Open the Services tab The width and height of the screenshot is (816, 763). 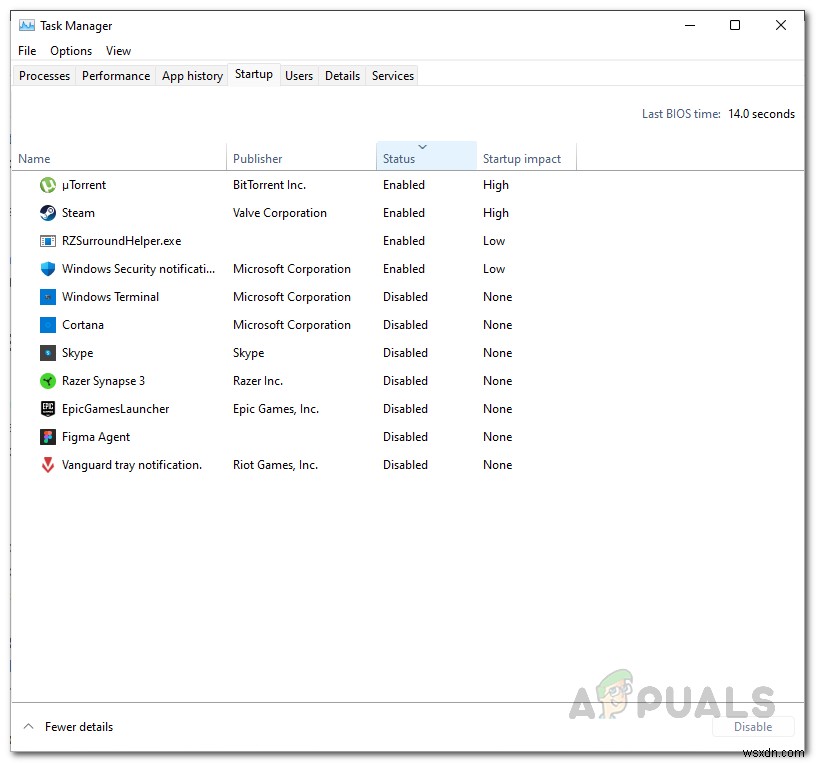pos(392,75)
